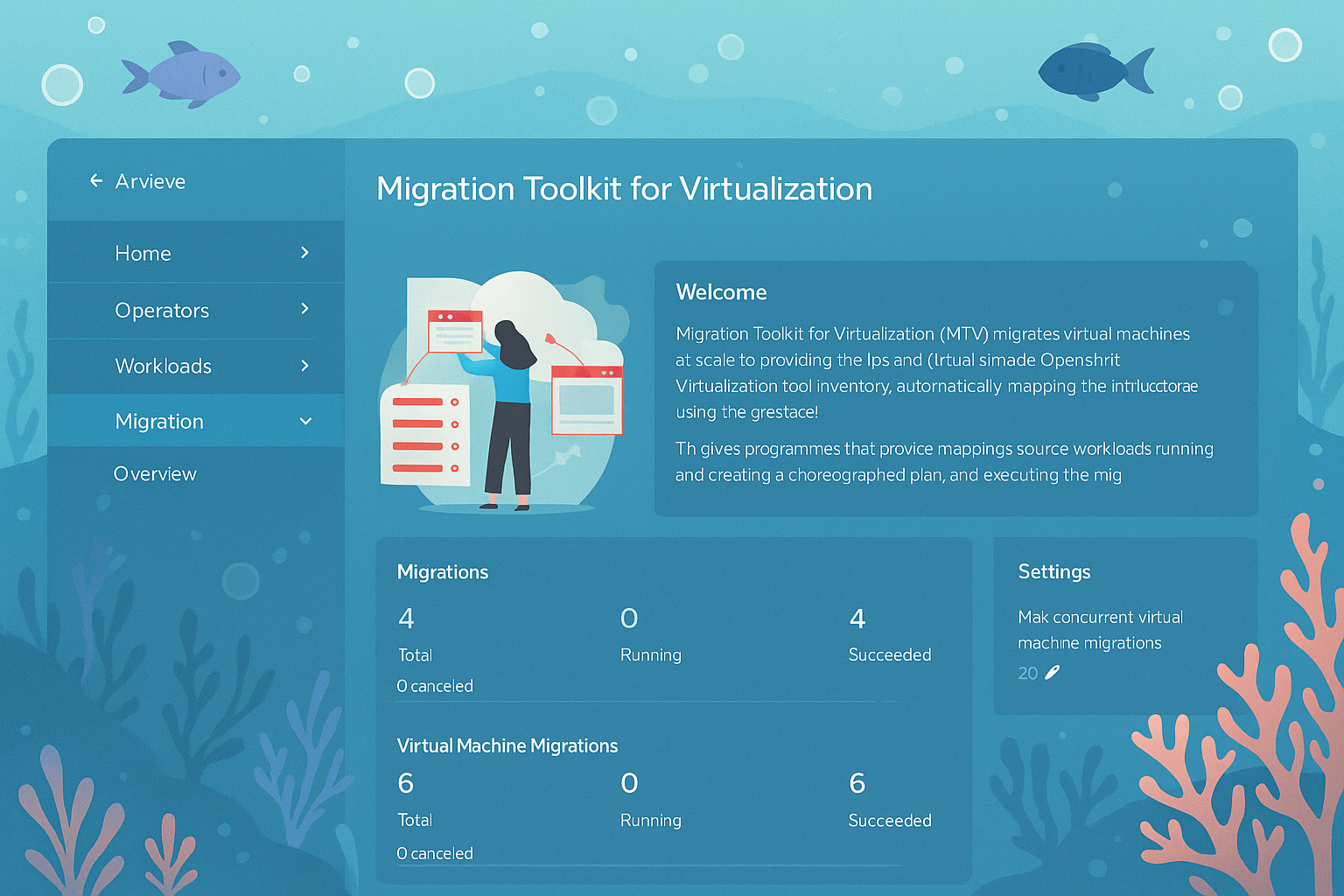The width and height of the screenshot is (1344, 896).
Task: Click the pencil edit icon next to 20
Action: [1052, 672]
